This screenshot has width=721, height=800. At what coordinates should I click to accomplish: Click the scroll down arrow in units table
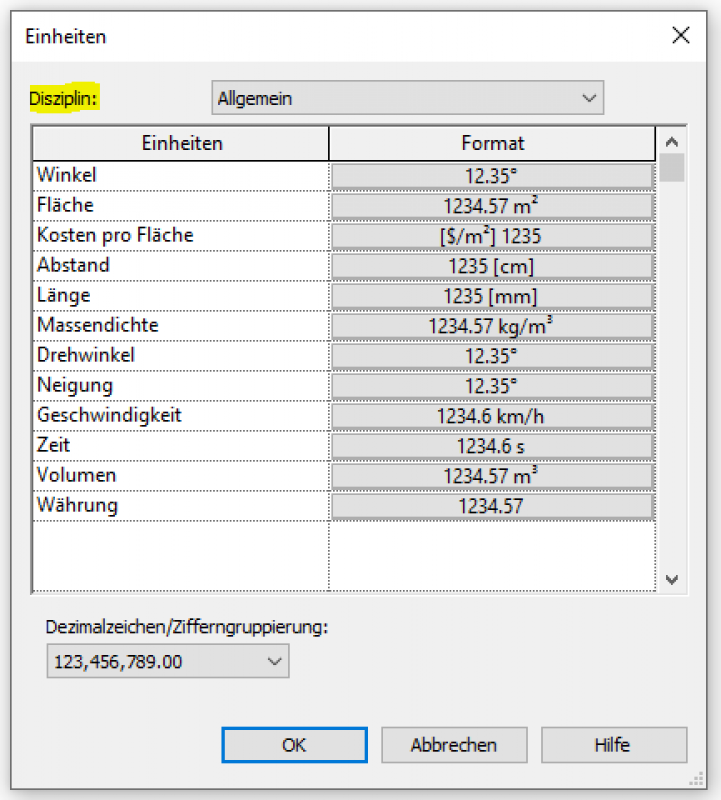coord(671,579)
